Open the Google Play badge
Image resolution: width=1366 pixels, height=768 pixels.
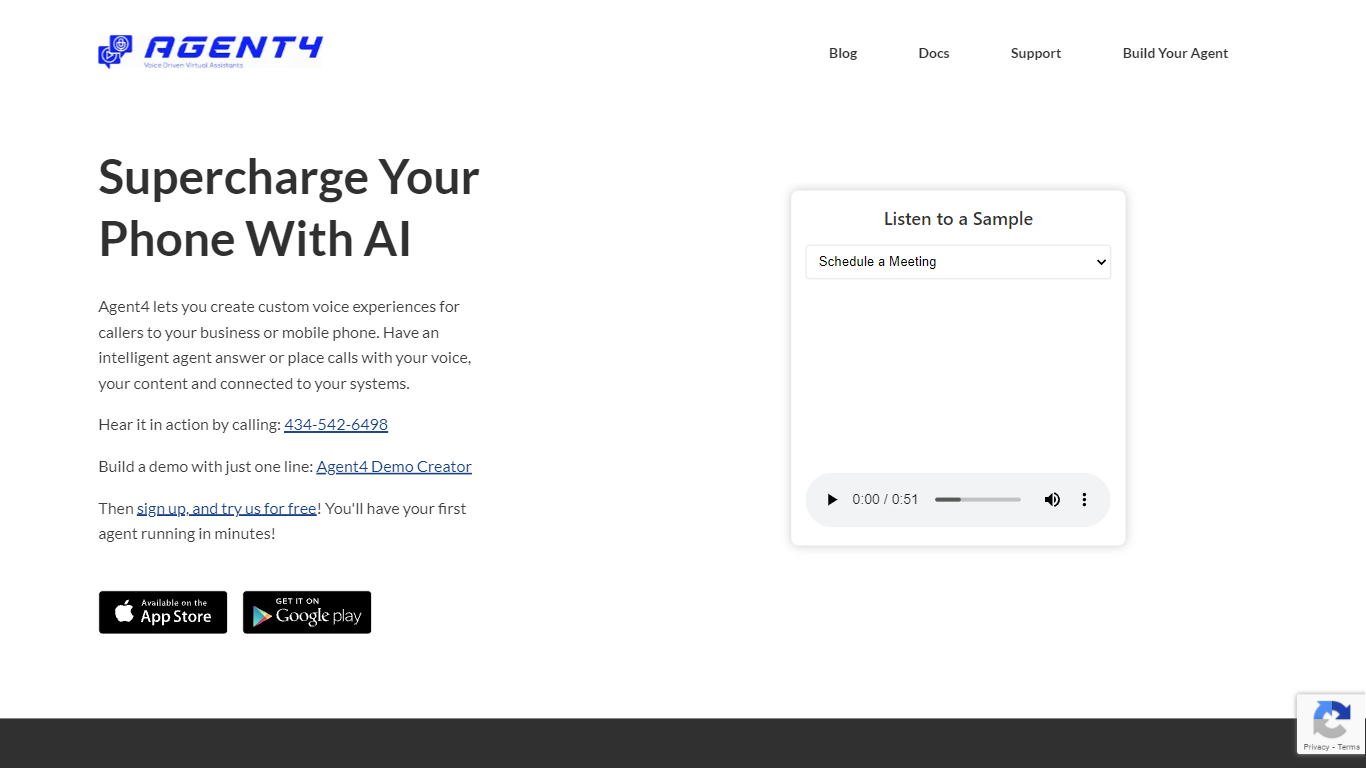pos(307,612)
